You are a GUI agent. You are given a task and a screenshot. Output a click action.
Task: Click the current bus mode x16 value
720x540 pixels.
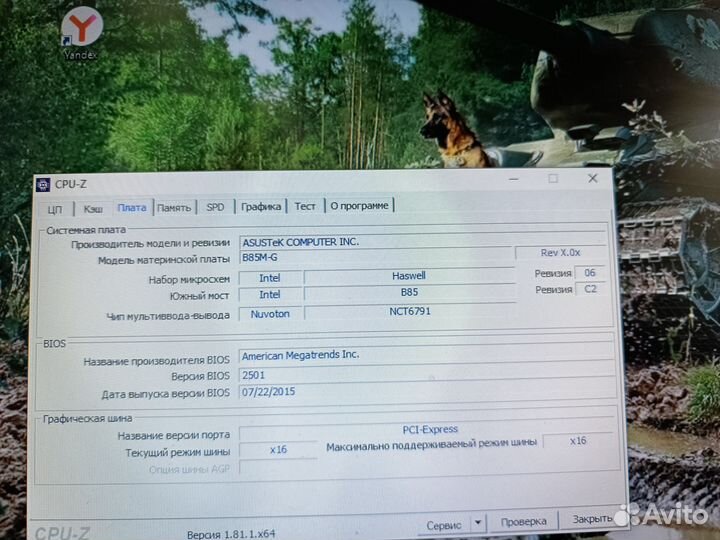click(x=278, y=450)
